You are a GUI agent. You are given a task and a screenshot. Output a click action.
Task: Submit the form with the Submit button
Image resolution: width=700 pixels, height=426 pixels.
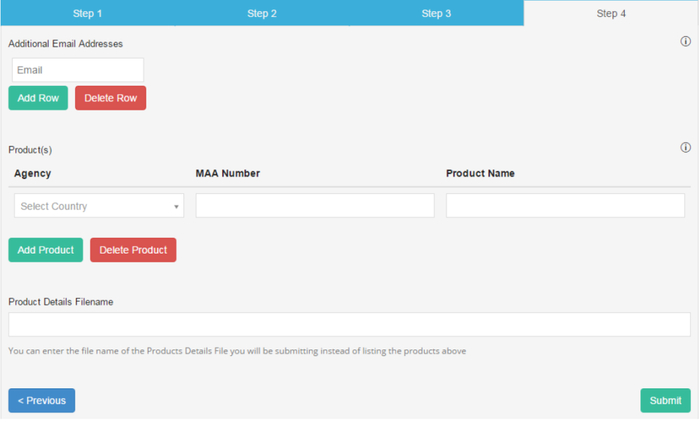click(665, 400)
